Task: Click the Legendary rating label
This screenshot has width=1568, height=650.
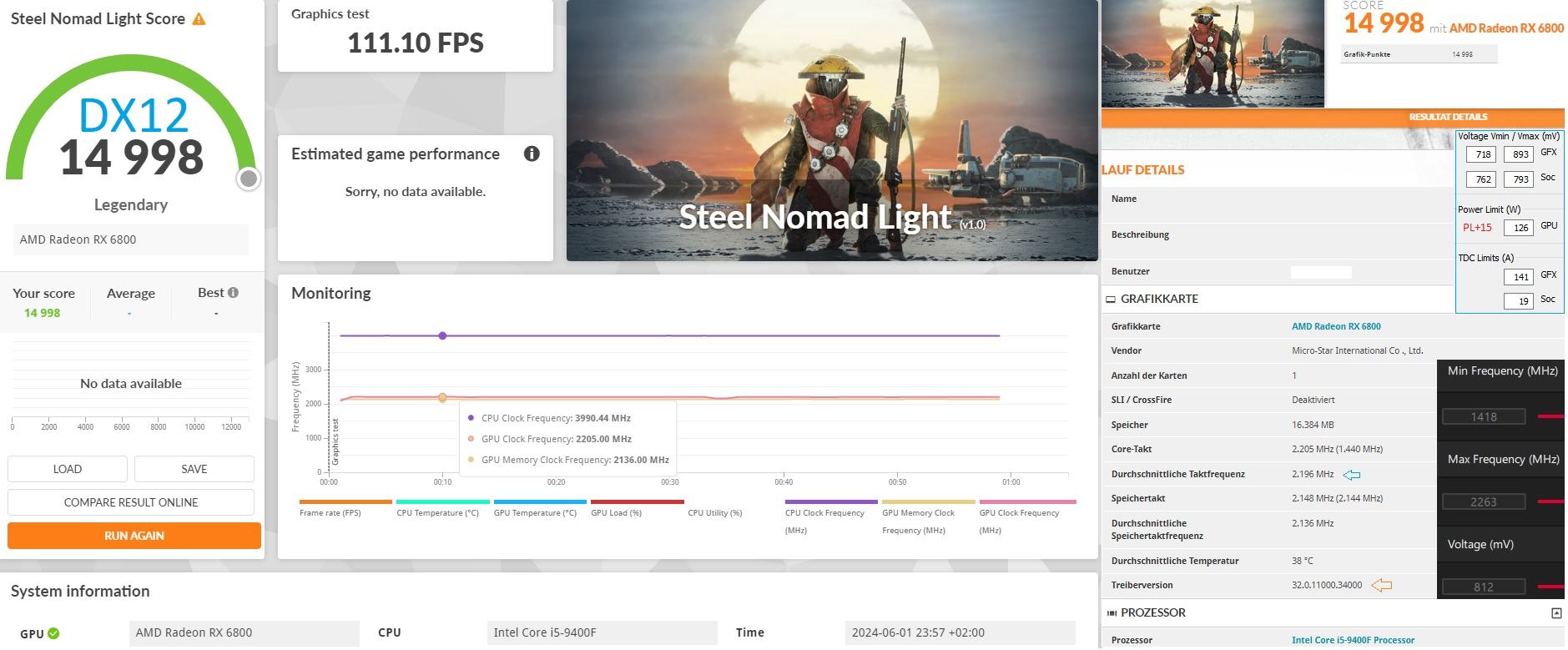Action: point(131,204)
